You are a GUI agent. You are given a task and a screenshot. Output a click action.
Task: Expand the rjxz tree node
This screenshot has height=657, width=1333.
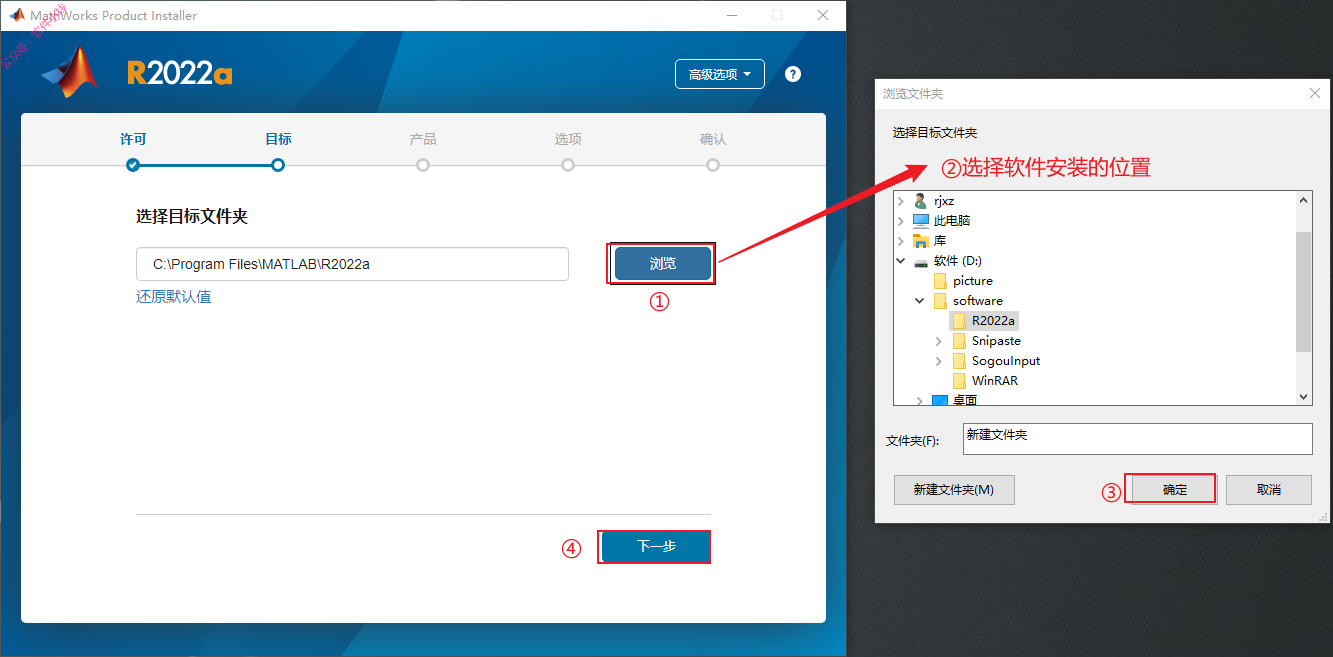click(901, 201)
